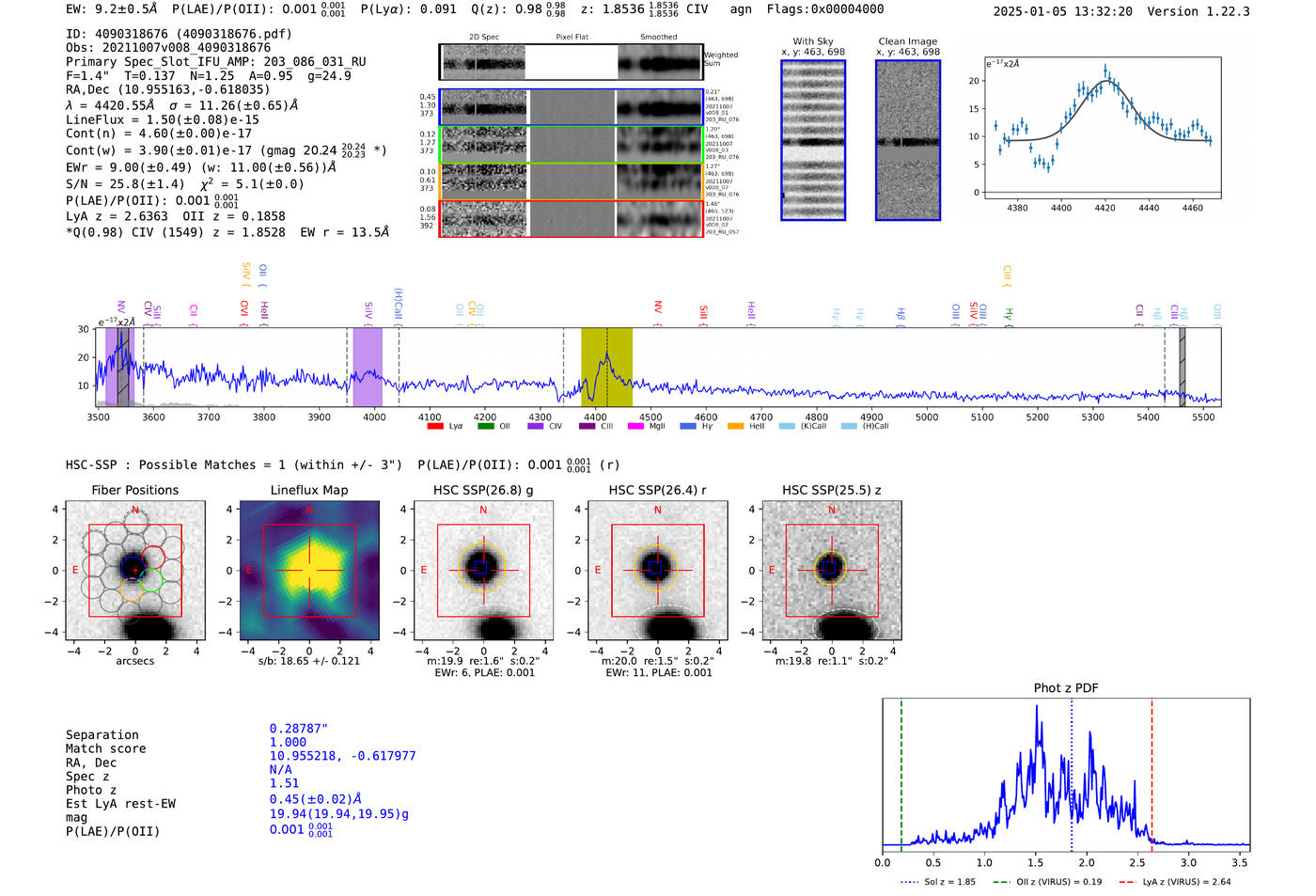
Task: Select the Lineflux Map image
Action: [x=309, y=571]
